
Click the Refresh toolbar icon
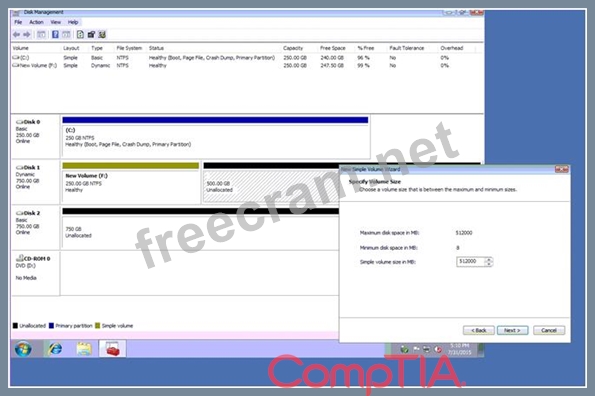[x=80, y=35]
